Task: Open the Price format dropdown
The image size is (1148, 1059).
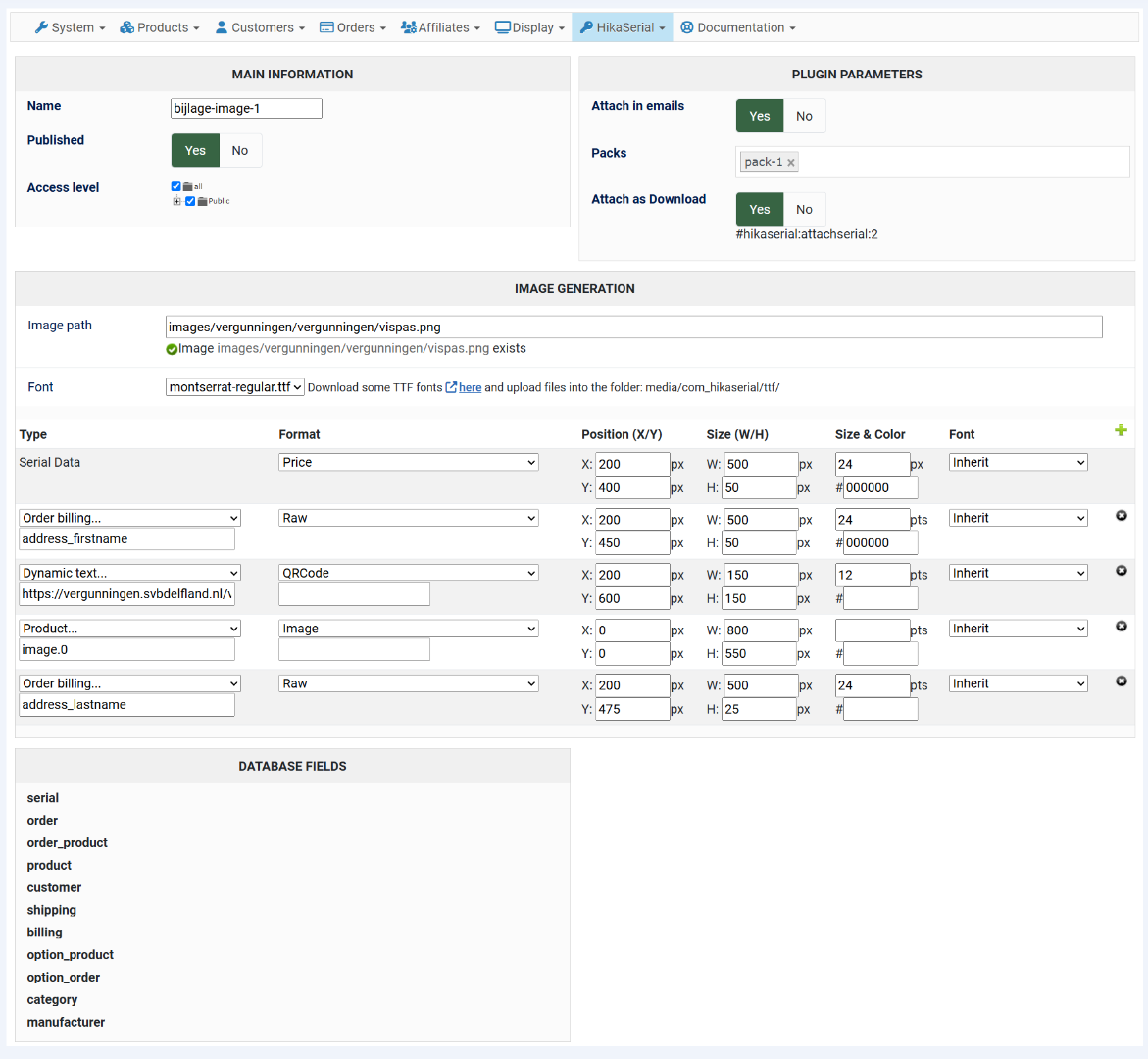Action: [x=409, y=463]
